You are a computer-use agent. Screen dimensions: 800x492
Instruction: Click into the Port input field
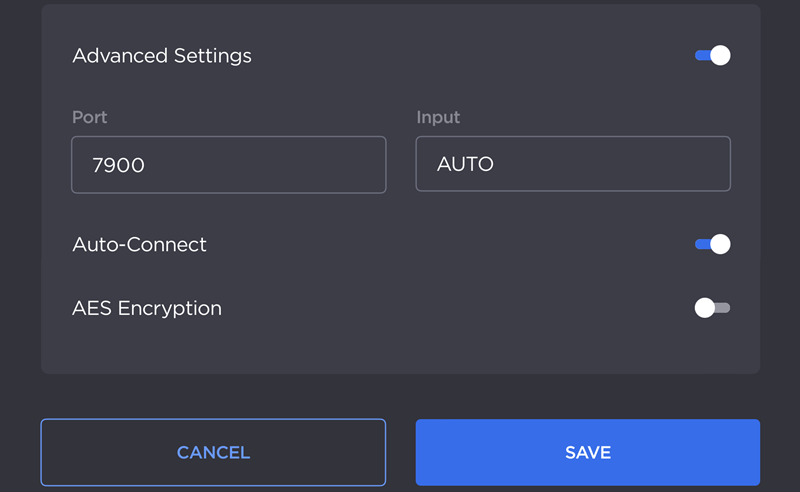[228, 164]
